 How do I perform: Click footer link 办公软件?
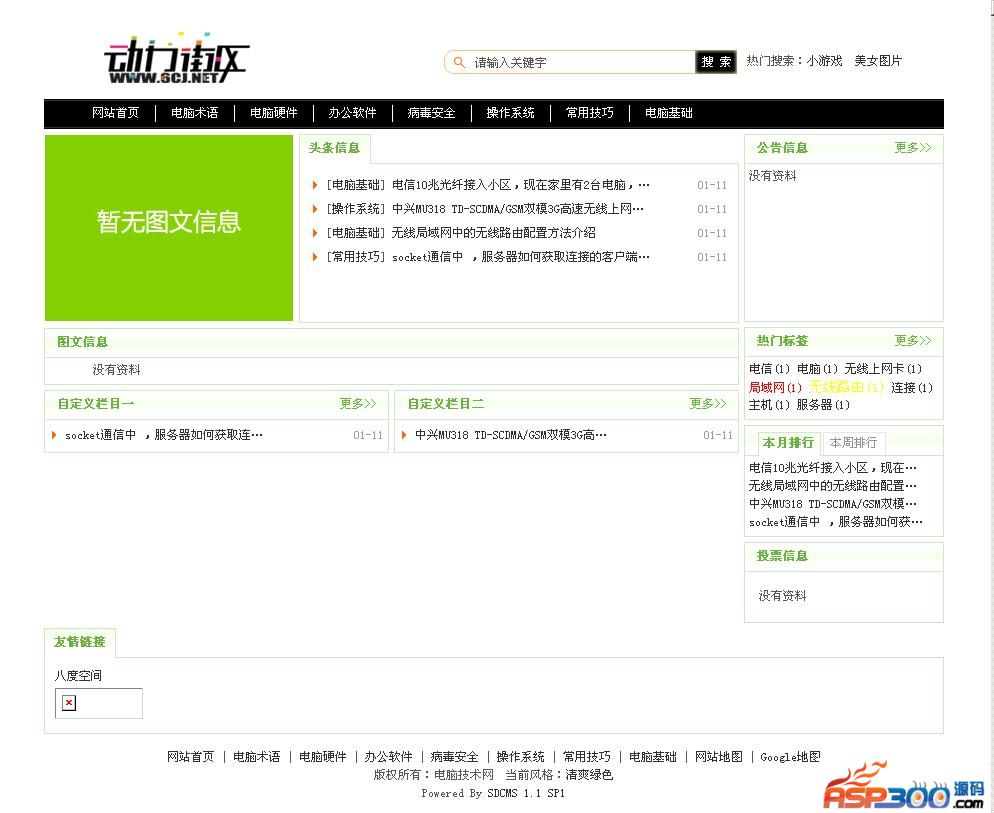(x=389, y=757)
